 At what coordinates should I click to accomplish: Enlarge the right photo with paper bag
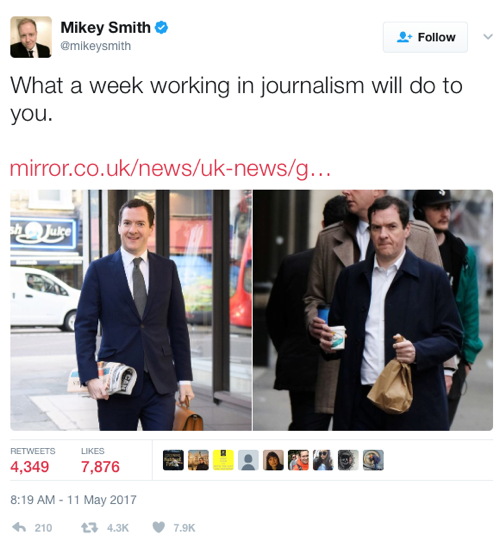tap(373, 310)
